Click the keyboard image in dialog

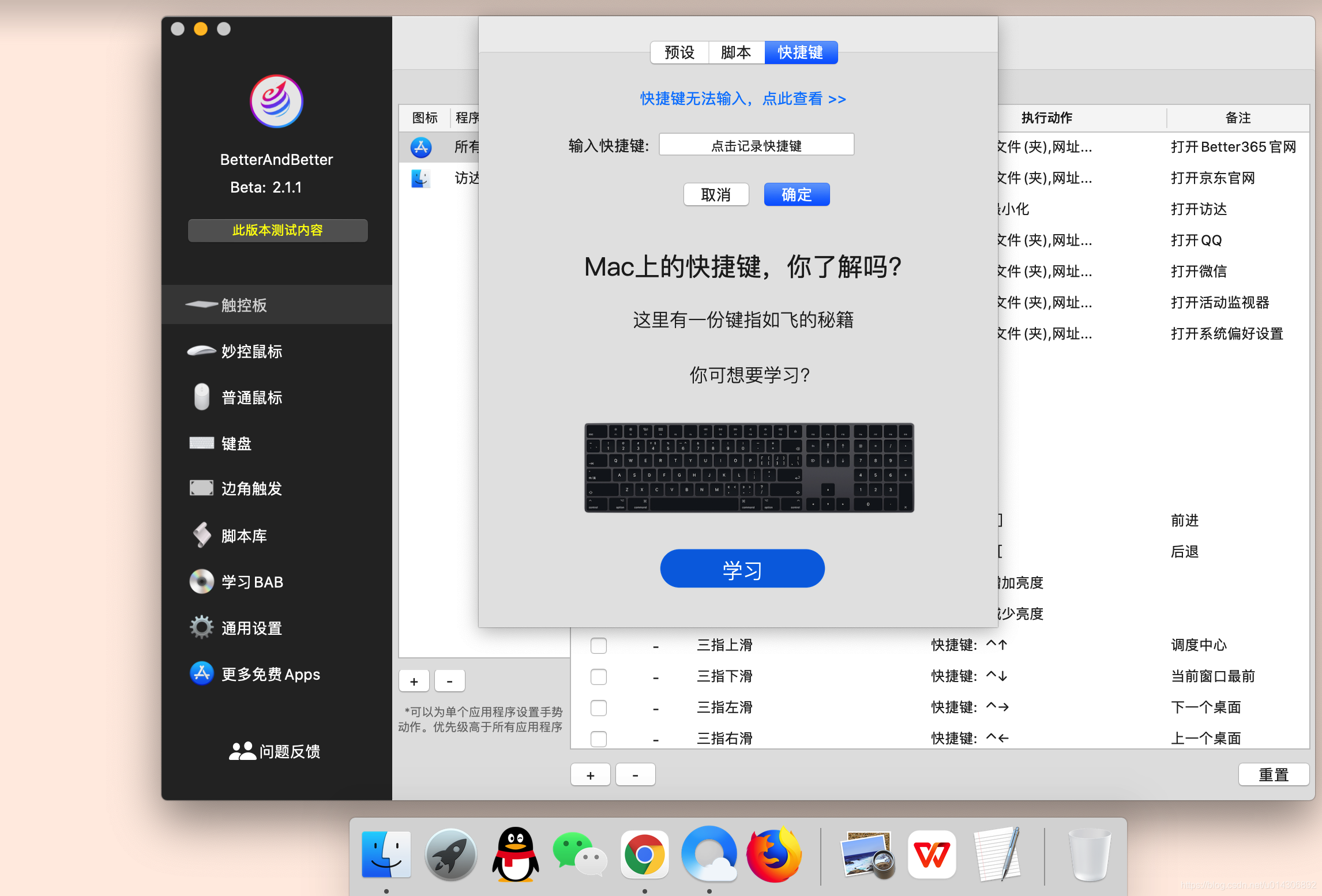[749, 468]
